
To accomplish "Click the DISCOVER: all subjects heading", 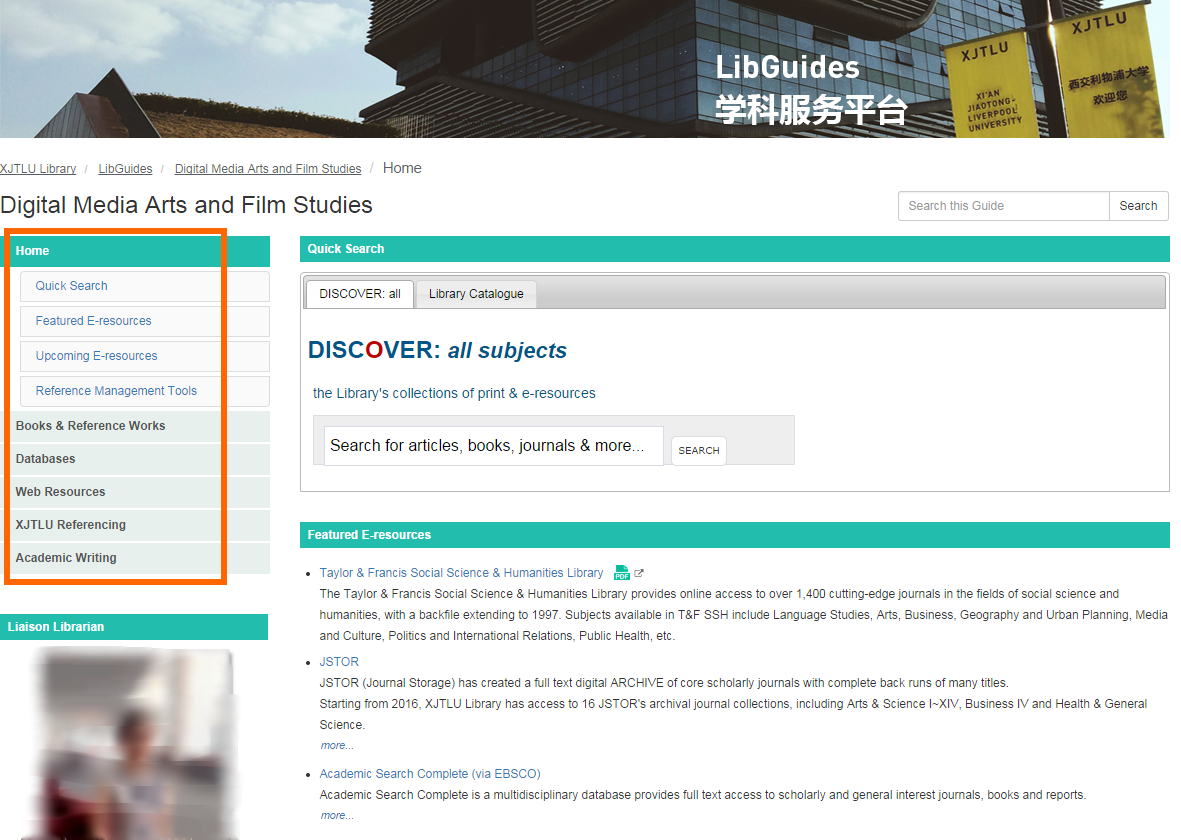I will 437,350.
